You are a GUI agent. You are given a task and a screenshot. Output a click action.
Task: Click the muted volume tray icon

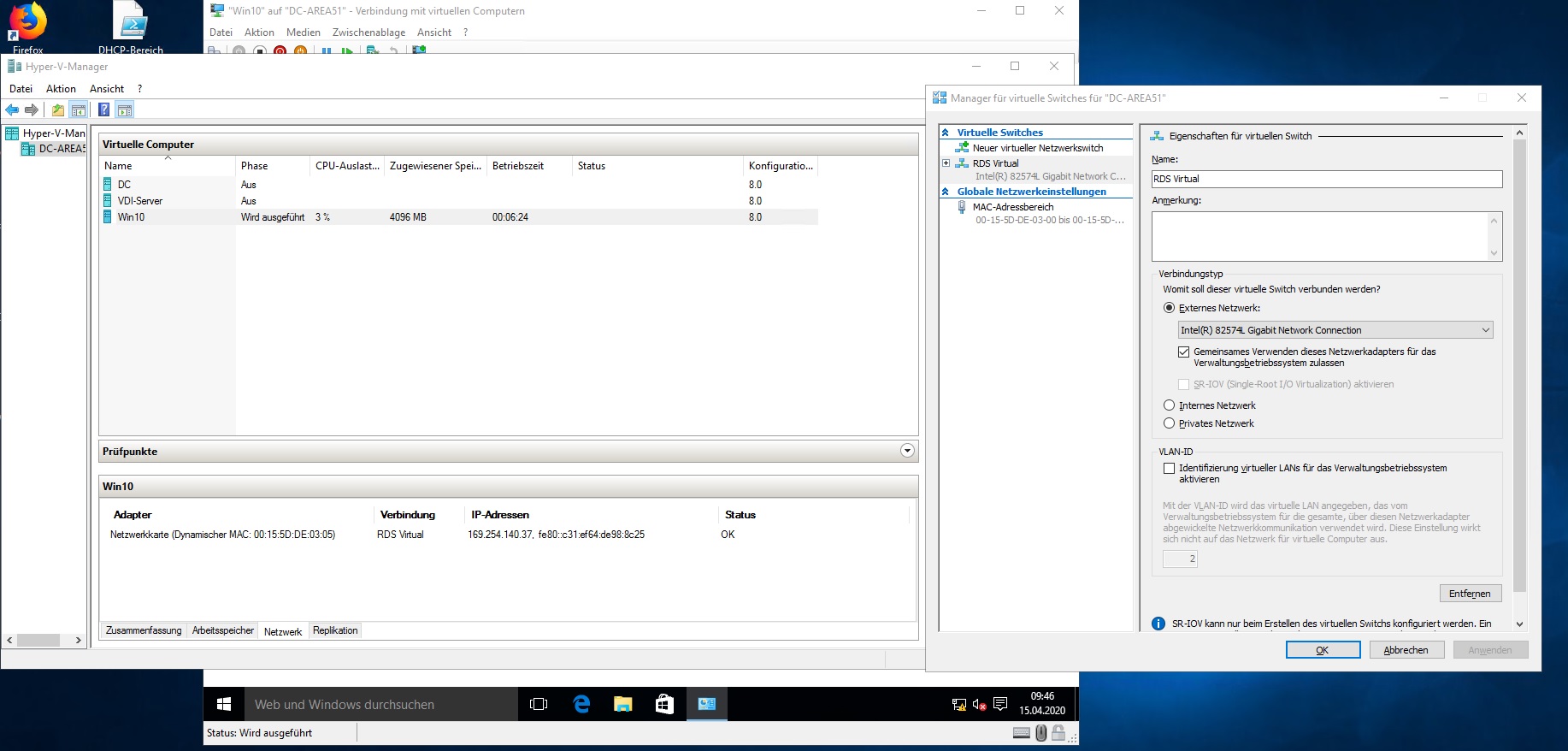pyautogui.click(x=980, y=705)
